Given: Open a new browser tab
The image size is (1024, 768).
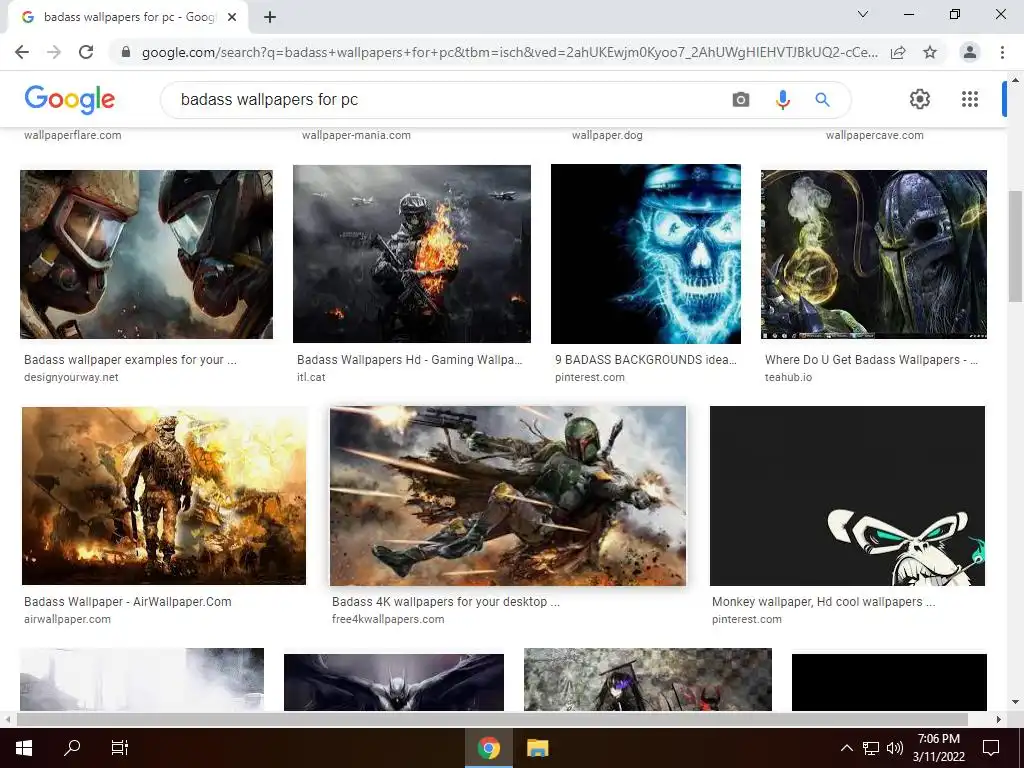Looking at the screenshot, I should coord(270,18).
